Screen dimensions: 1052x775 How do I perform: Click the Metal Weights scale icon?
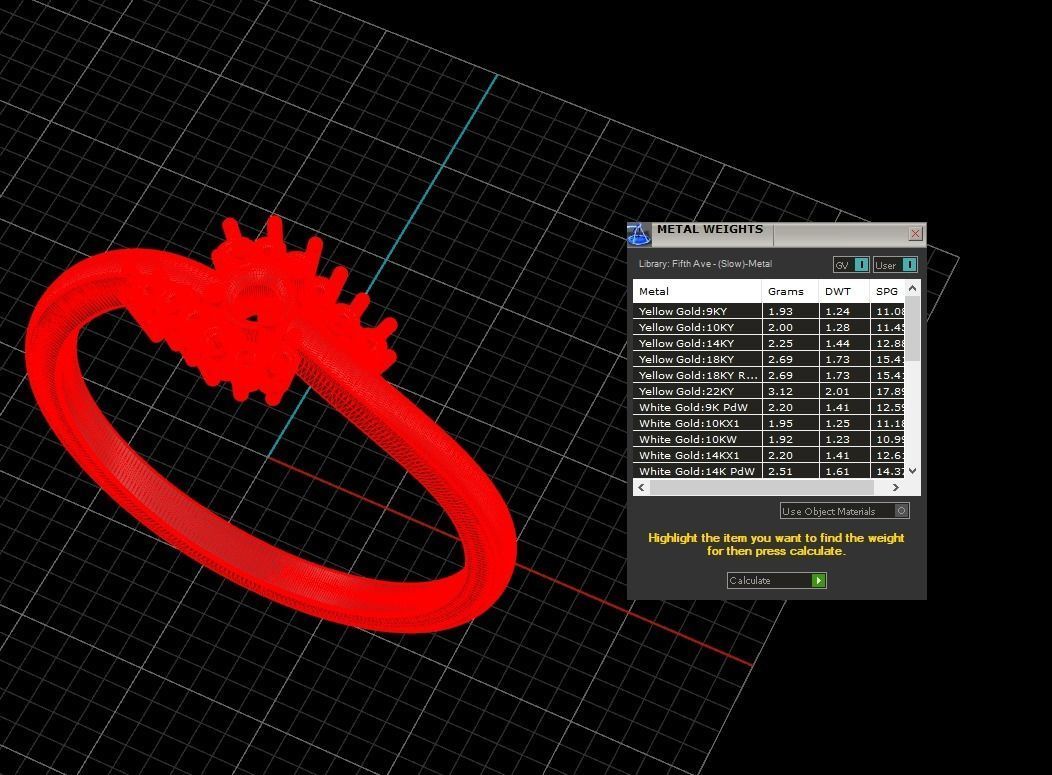point(638,234)
